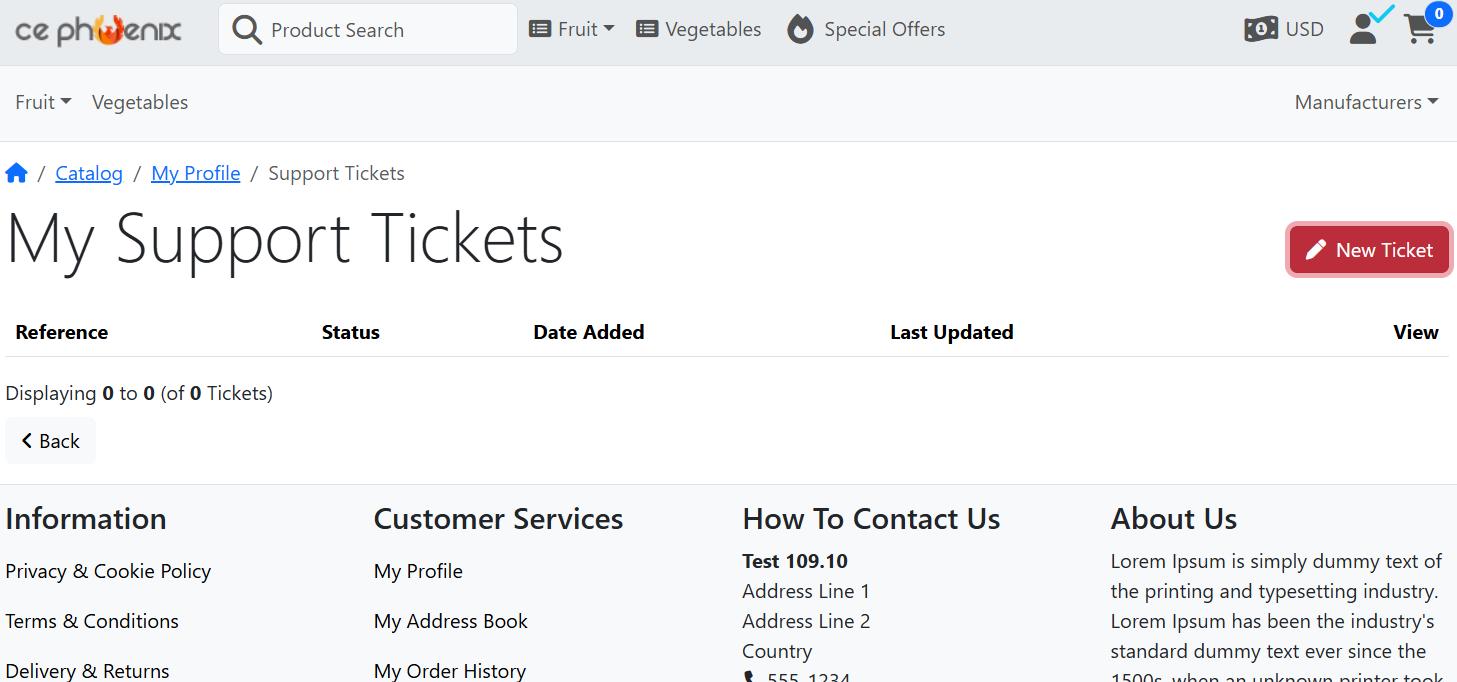
Task: Open the shopping cart icon
Action: [1421, 30]
